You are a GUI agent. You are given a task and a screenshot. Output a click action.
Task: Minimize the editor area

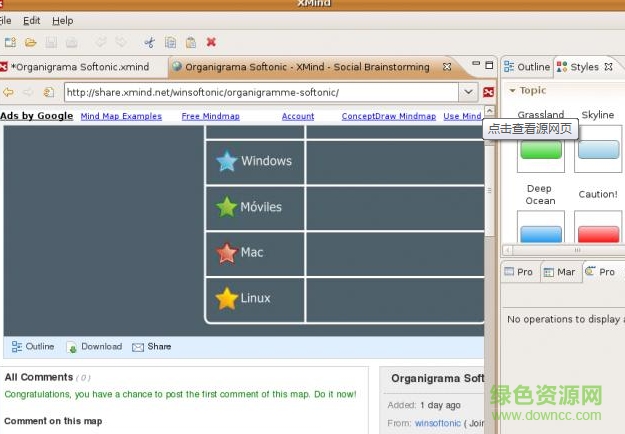476,63
